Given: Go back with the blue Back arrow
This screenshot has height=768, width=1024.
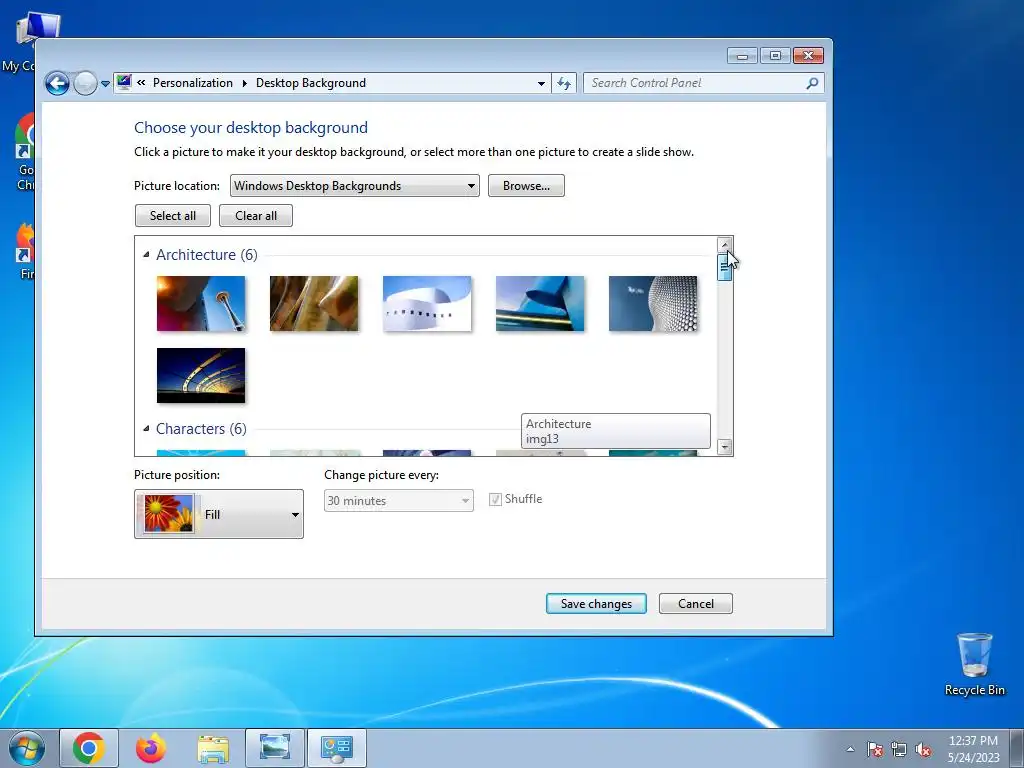Looking at the screenshot, I should [x=57, y=84].
